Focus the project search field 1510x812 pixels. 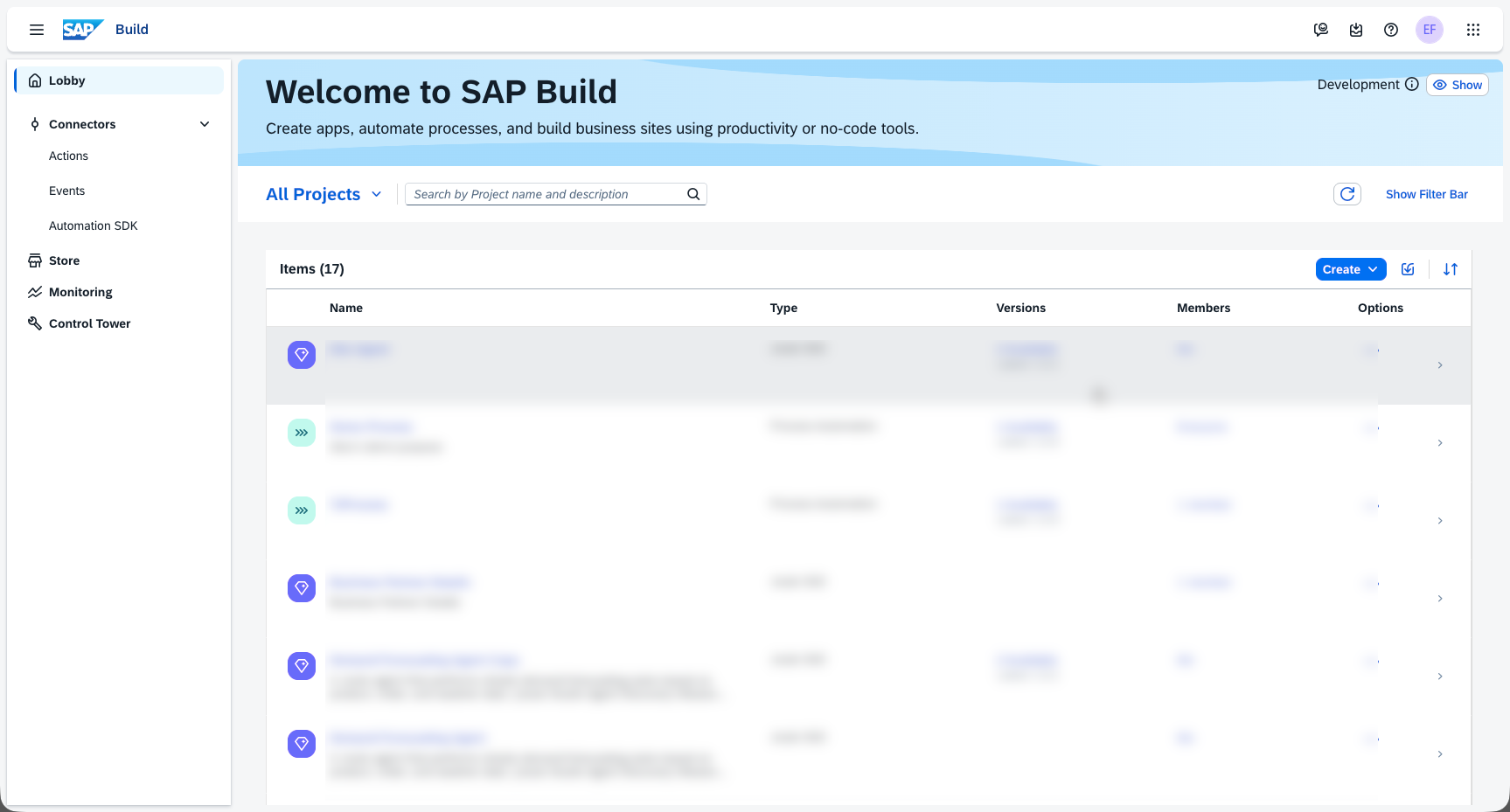[x=556, y=194]
